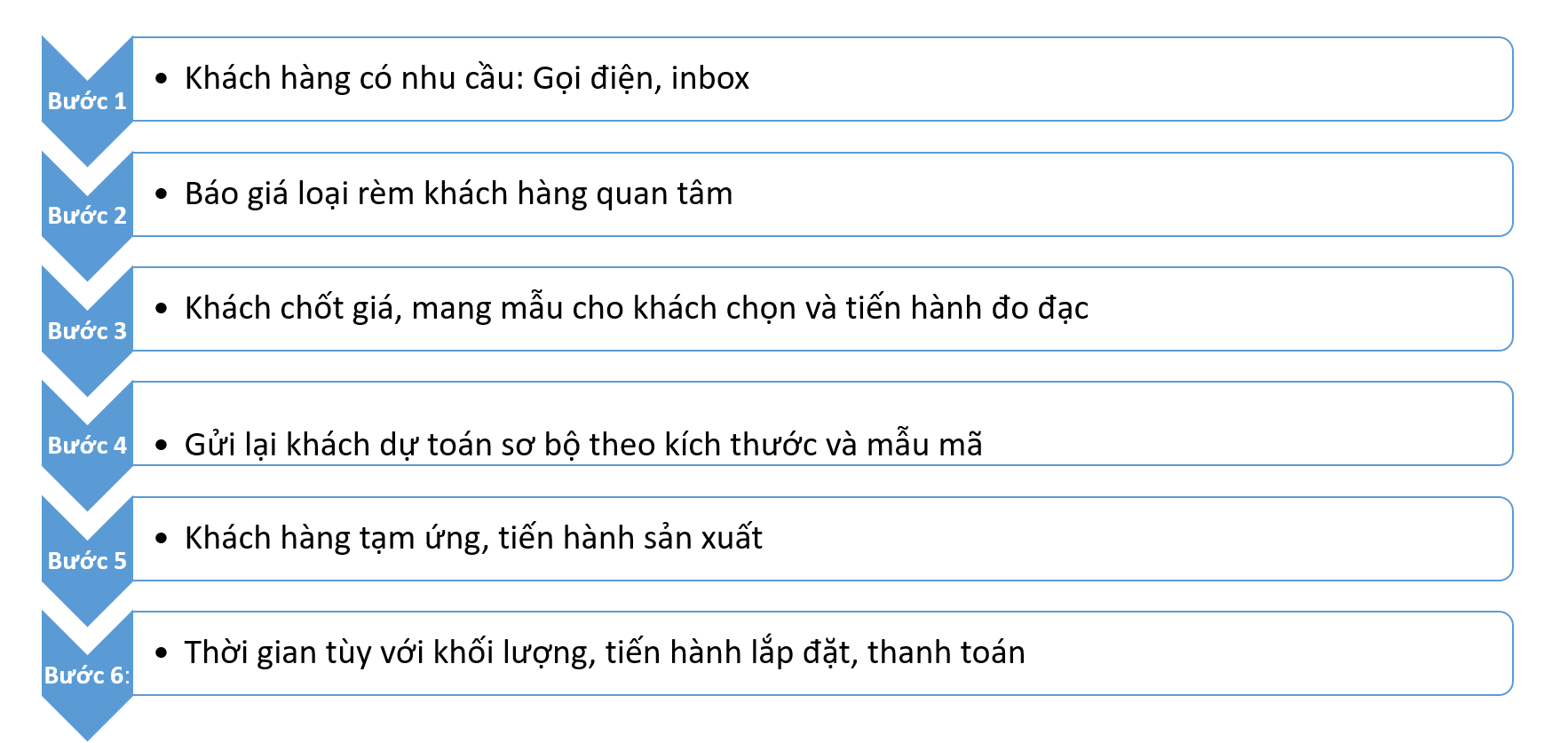The image size is (1568, 743).
Task: Click the text 'Khách hàng có nhu cầu'
Action: coord(348,79)
